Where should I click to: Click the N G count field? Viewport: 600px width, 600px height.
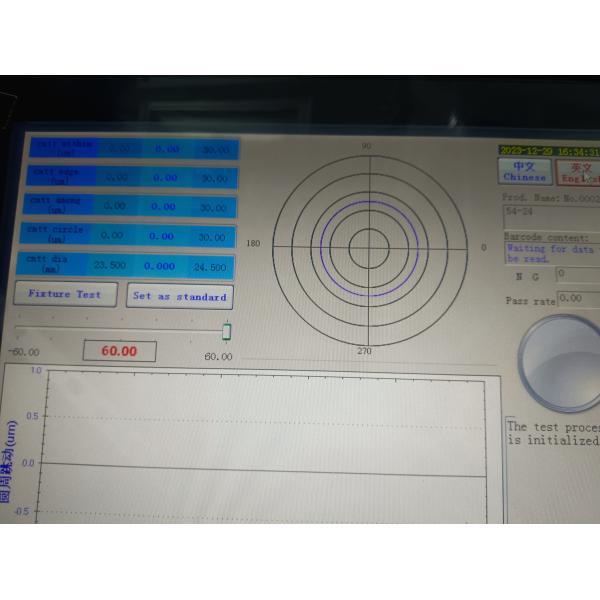(x=578, y=275)
